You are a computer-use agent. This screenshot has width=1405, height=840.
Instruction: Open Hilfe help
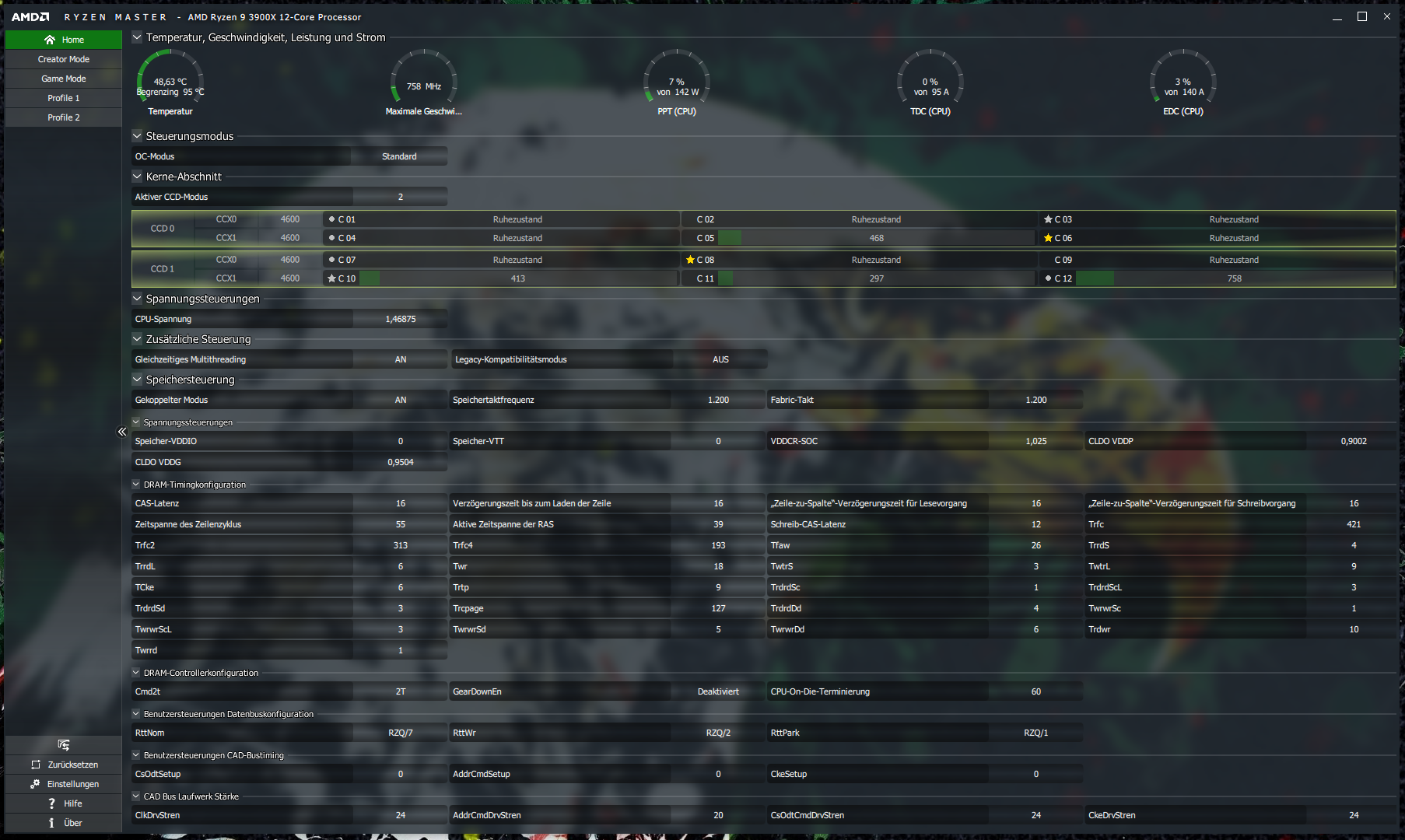coord(64,803)
